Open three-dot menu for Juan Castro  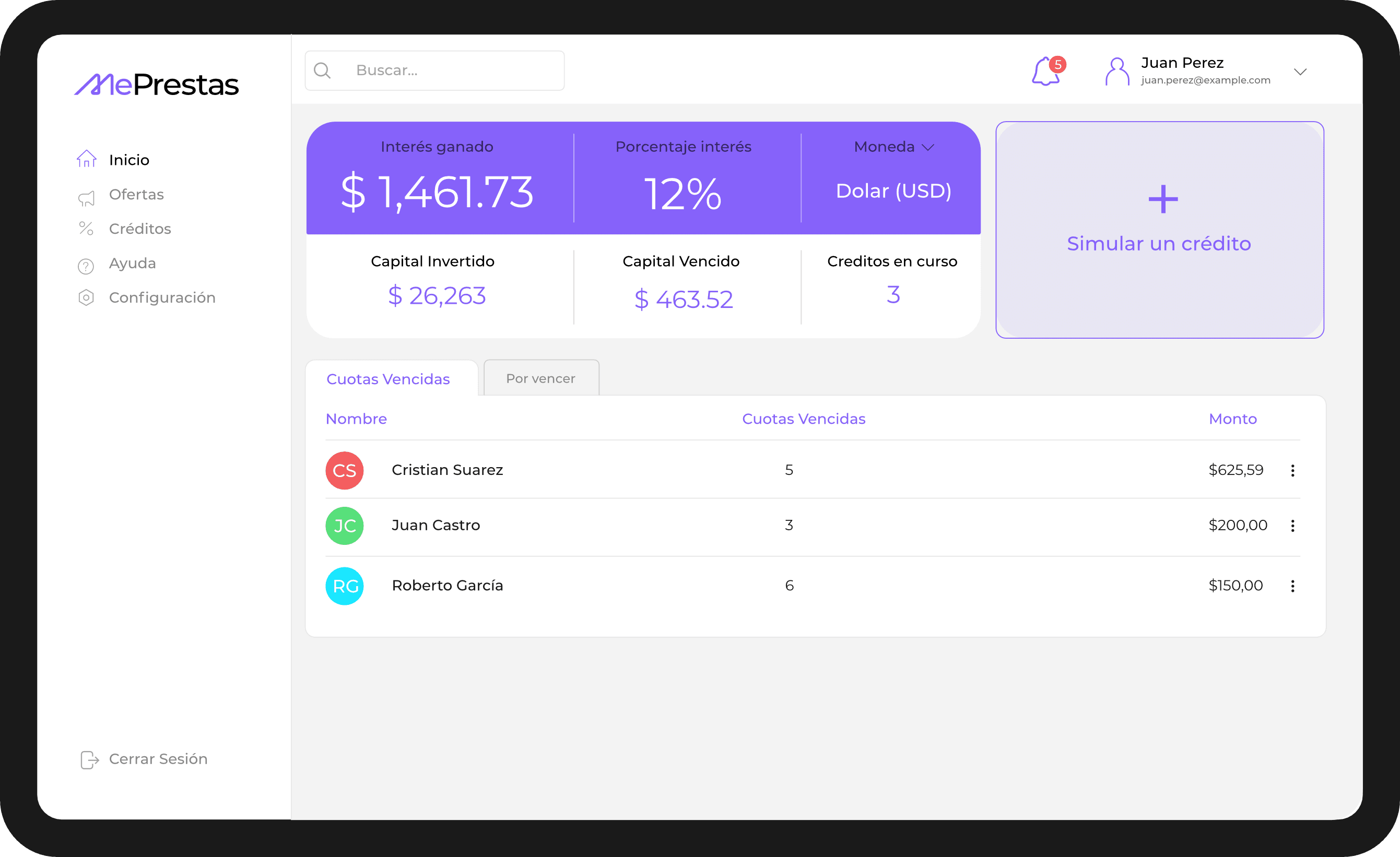pos(1292,526)
